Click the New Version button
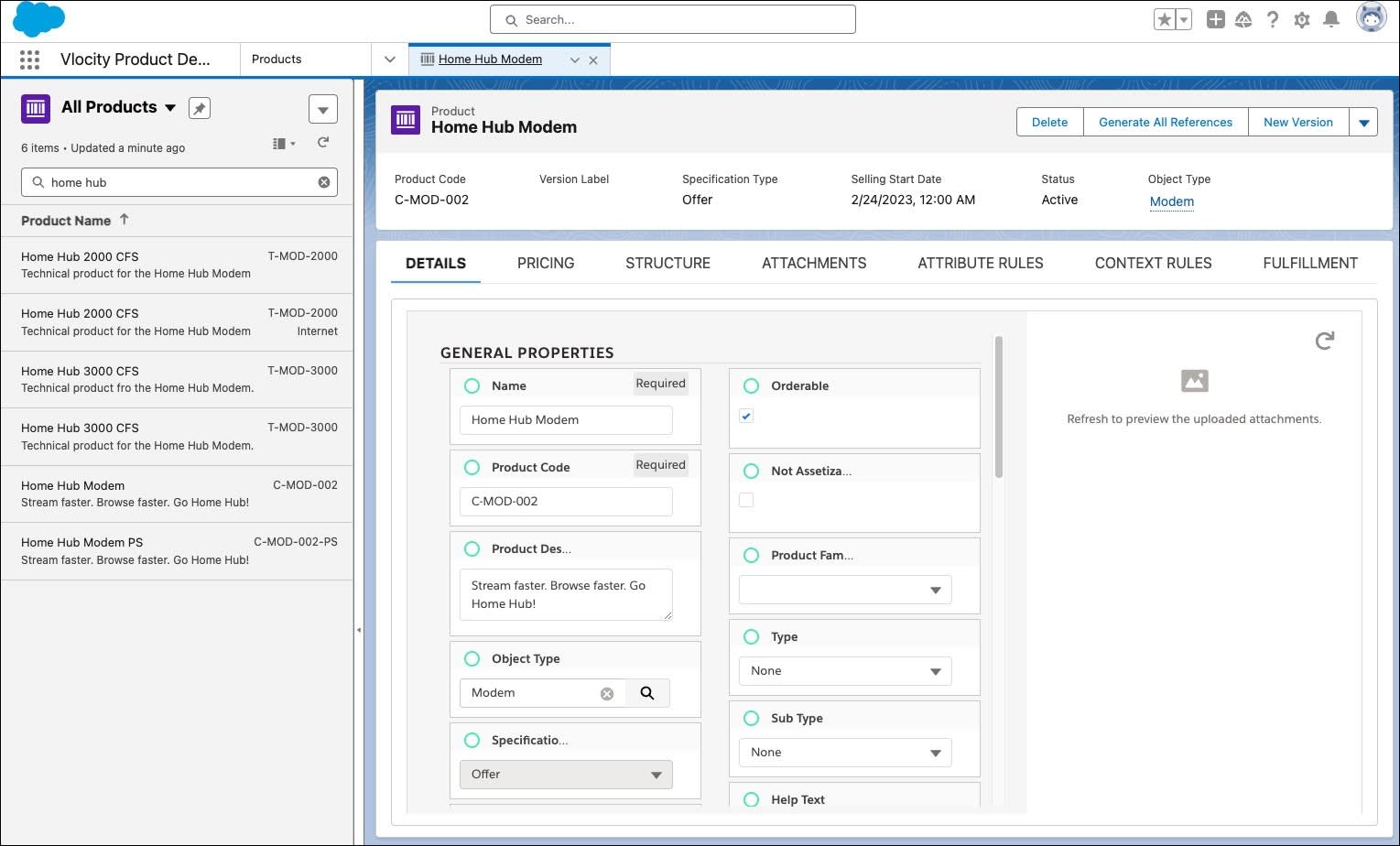This screenshot has width=1400, height=846. click(1298, 122)
